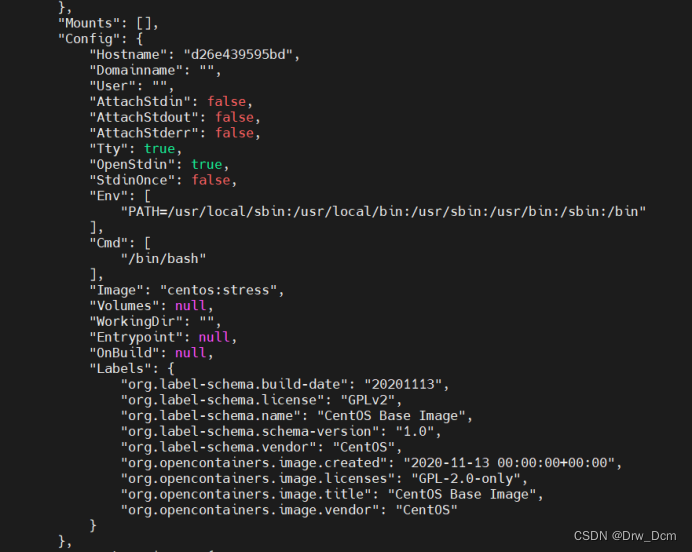This screenshot has height=552, width=692.
Task: Click the hostname value d26e439595bd
Action: [x=241, y=54]
